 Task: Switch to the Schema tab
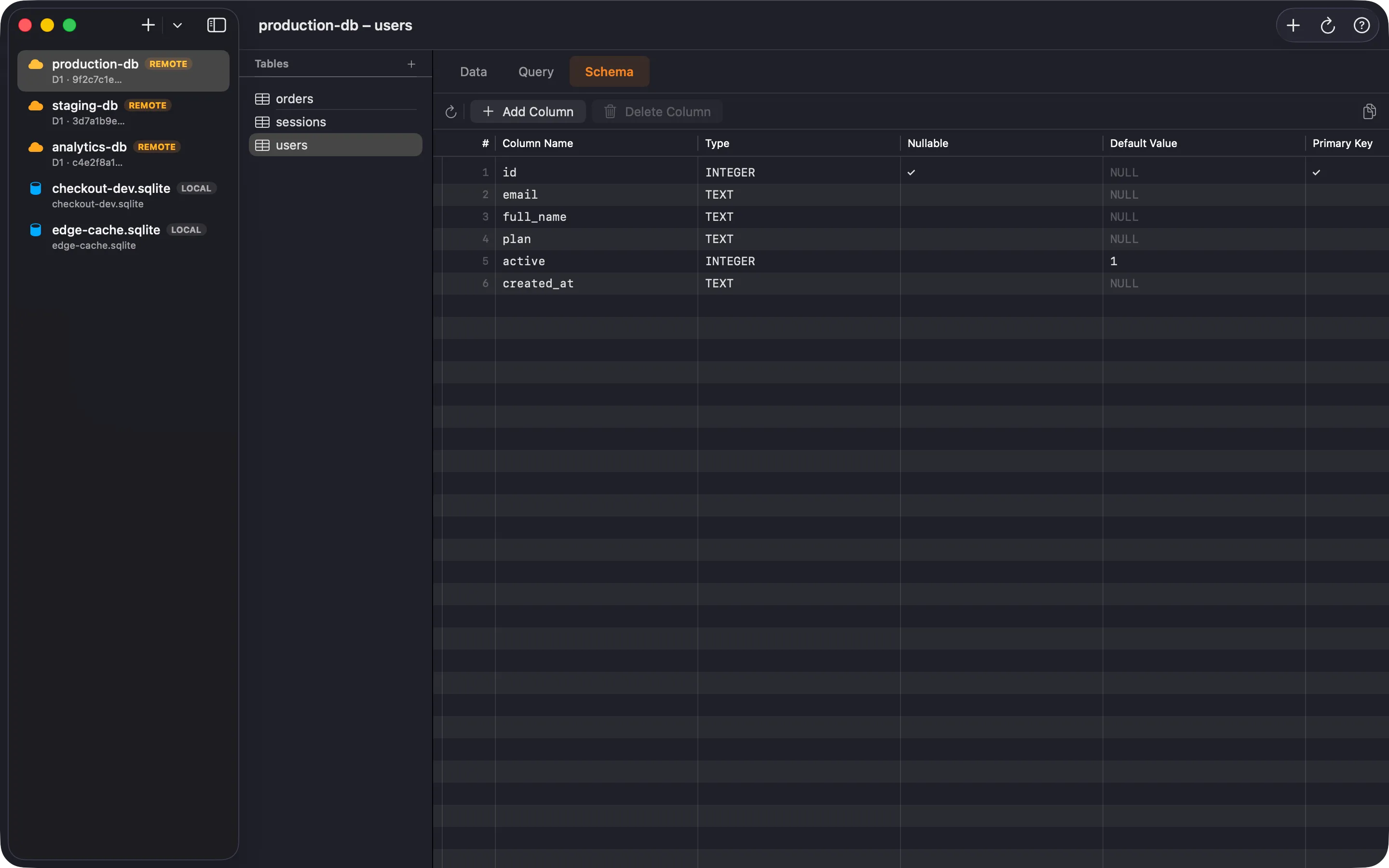(609, 72)
